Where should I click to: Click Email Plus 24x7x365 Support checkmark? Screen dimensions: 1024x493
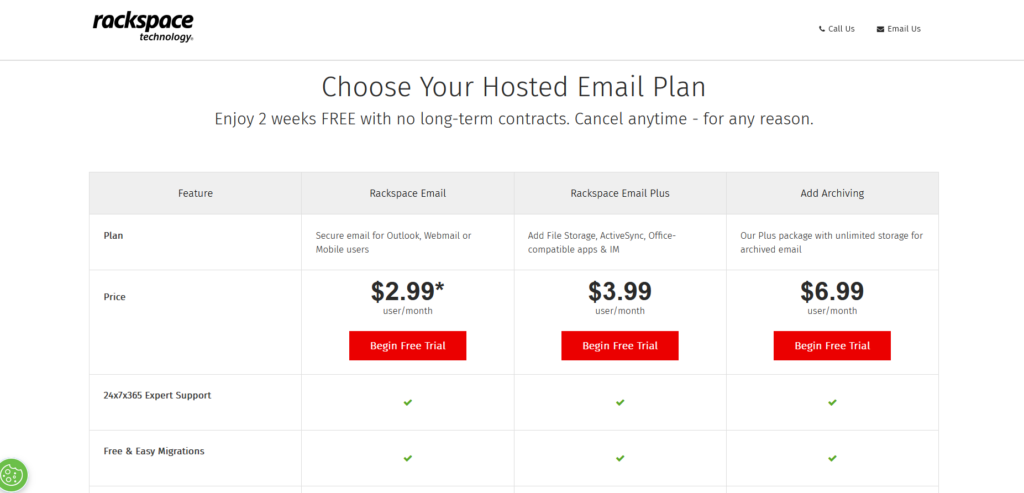click(x=620, y=402)
